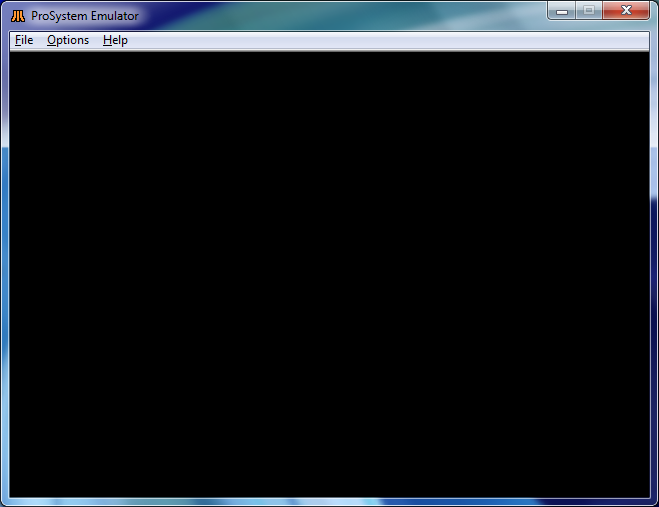
Task: Minimize the ProSystem Emulator window
Action: [562, 11]
